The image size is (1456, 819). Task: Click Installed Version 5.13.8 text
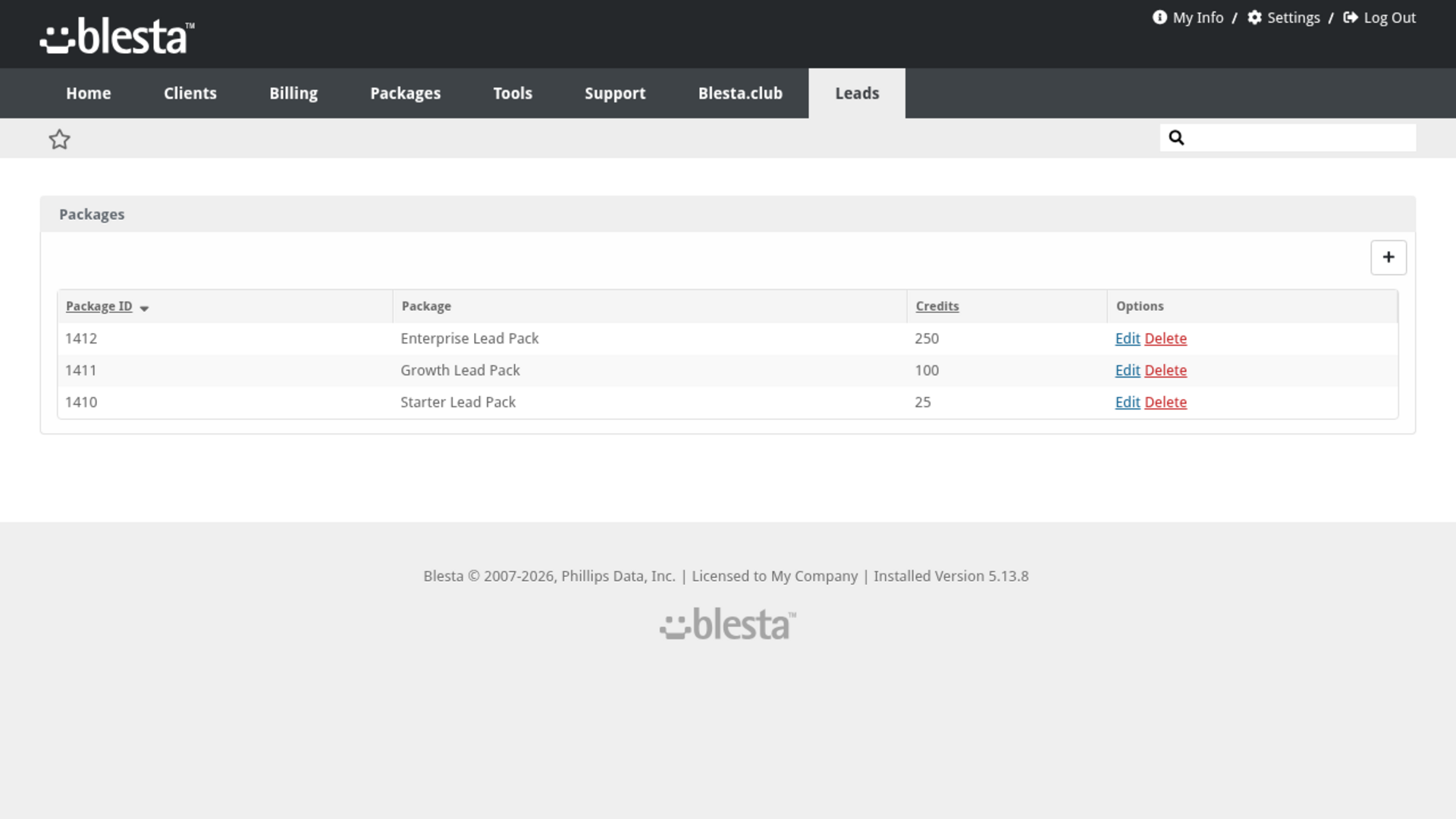[951, 576]
